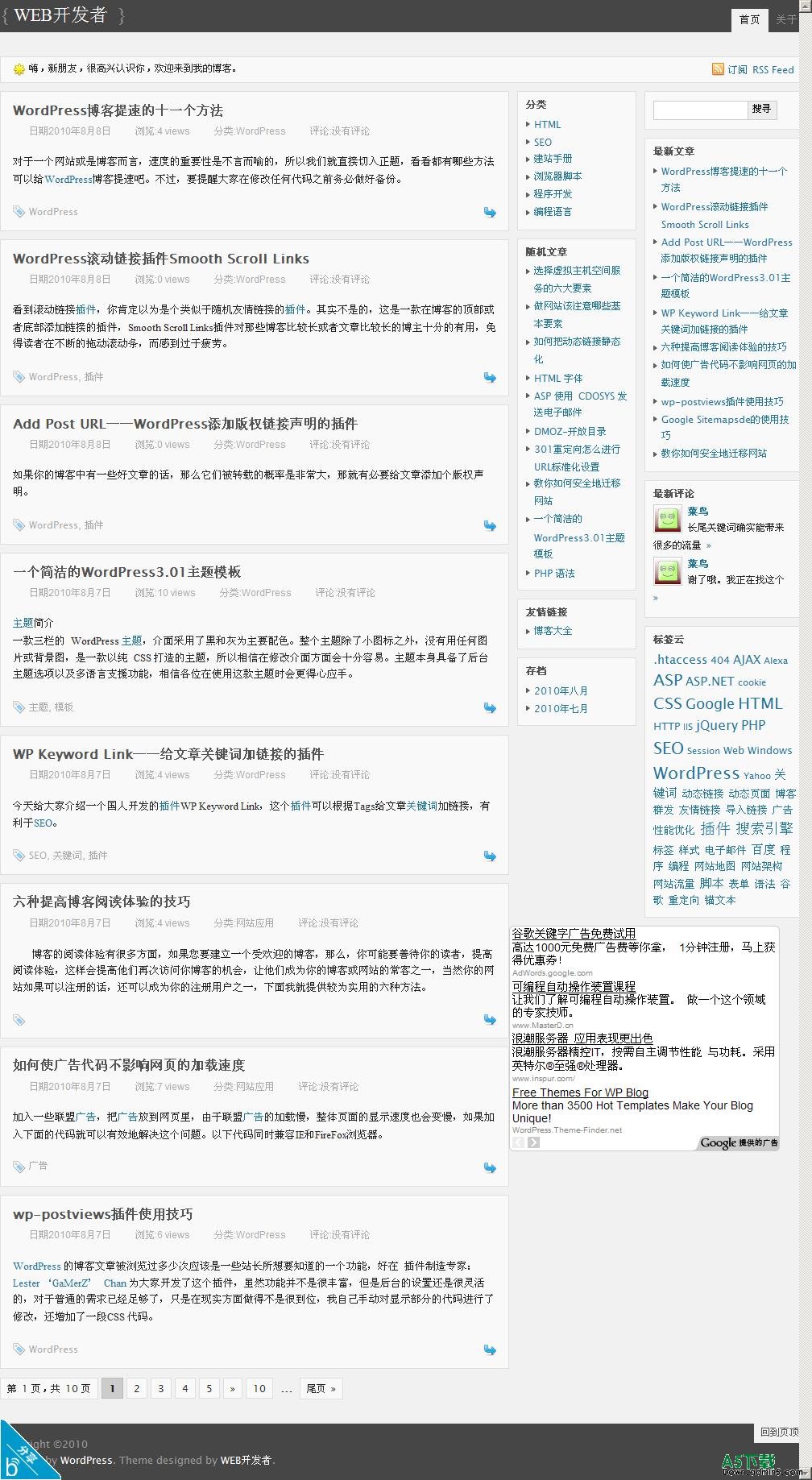Click the .htaccess tag in tag cloud
812x1480 pixels.
coord(680,660)
